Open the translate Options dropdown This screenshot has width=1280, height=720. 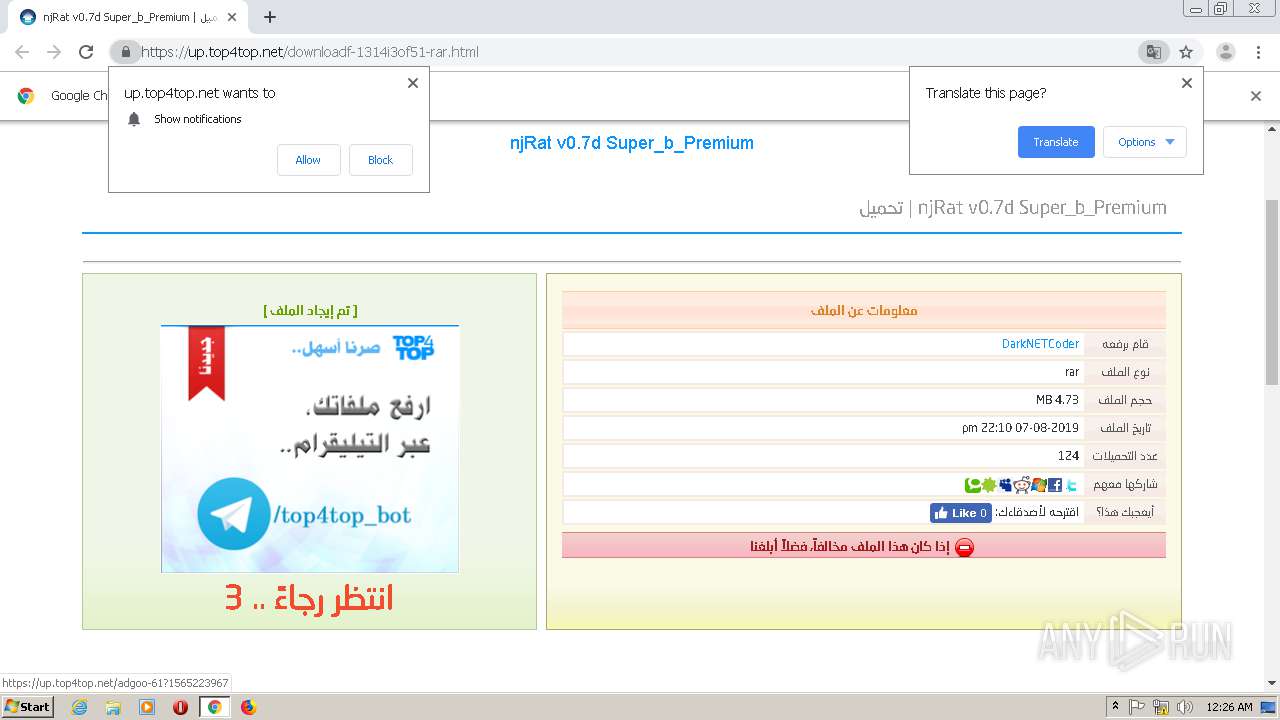click(x=1145, y=142)
